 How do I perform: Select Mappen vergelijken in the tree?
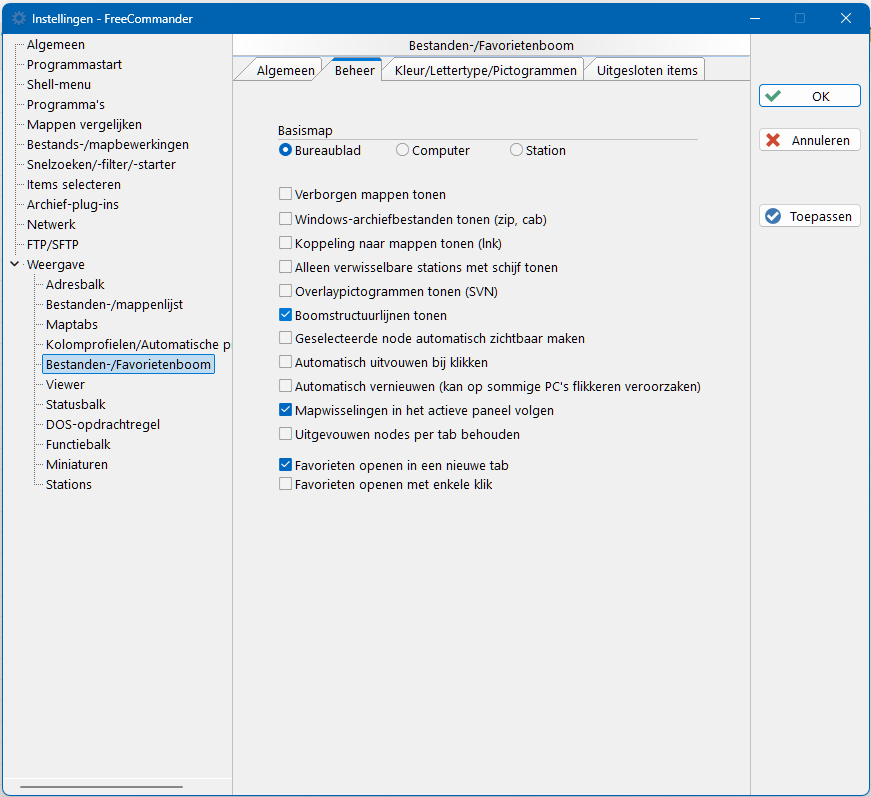84,124
